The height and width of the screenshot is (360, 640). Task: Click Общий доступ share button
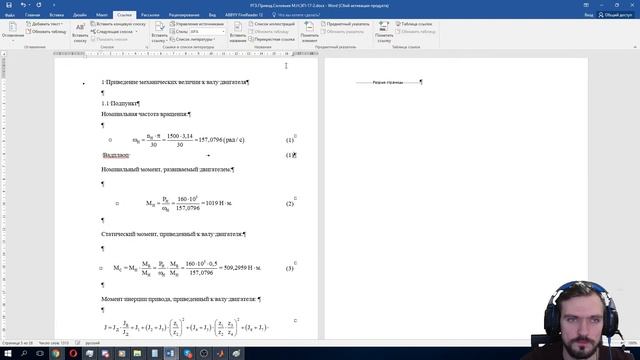pos(615,15)
